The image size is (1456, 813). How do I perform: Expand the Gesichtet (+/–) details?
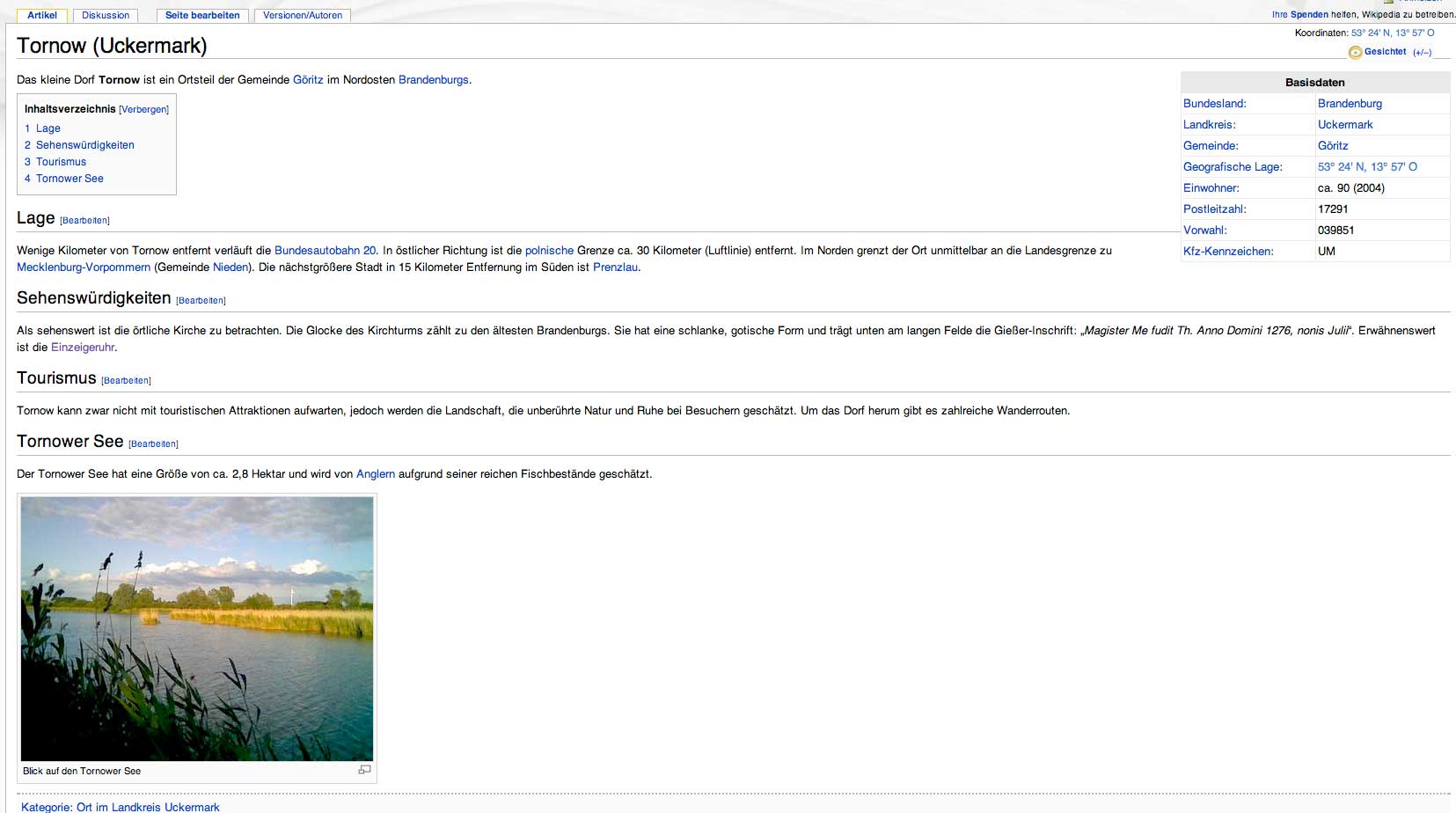pyautogui.click(x=1422, y=53)
